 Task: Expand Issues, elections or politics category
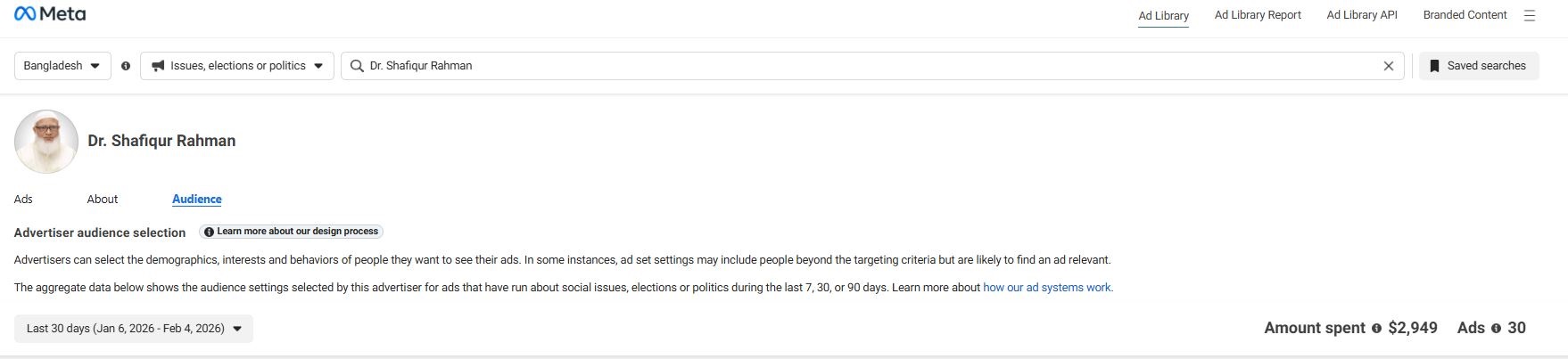(237, 66)
